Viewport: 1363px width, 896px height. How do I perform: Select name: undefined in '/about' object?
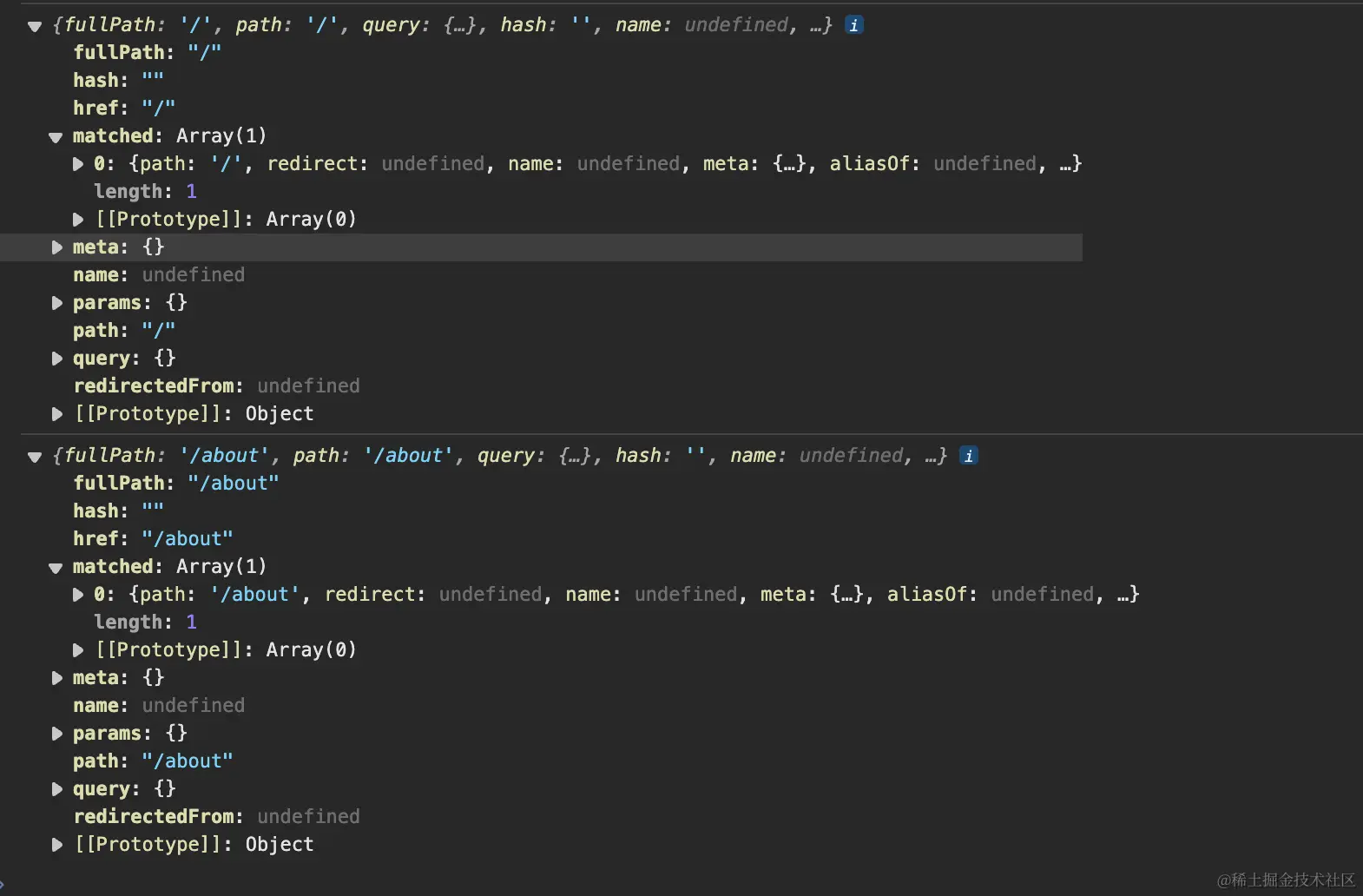pyautogui.click(x=159, y=706)
